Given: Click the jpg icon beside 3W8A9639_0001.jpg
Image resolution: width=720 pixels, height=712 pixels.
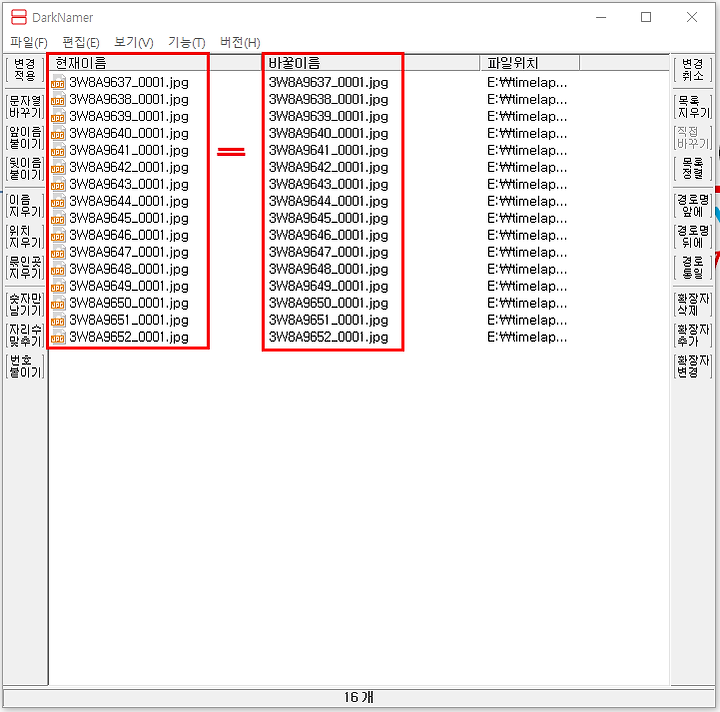Looking at the screenshot, I should 58,117.
